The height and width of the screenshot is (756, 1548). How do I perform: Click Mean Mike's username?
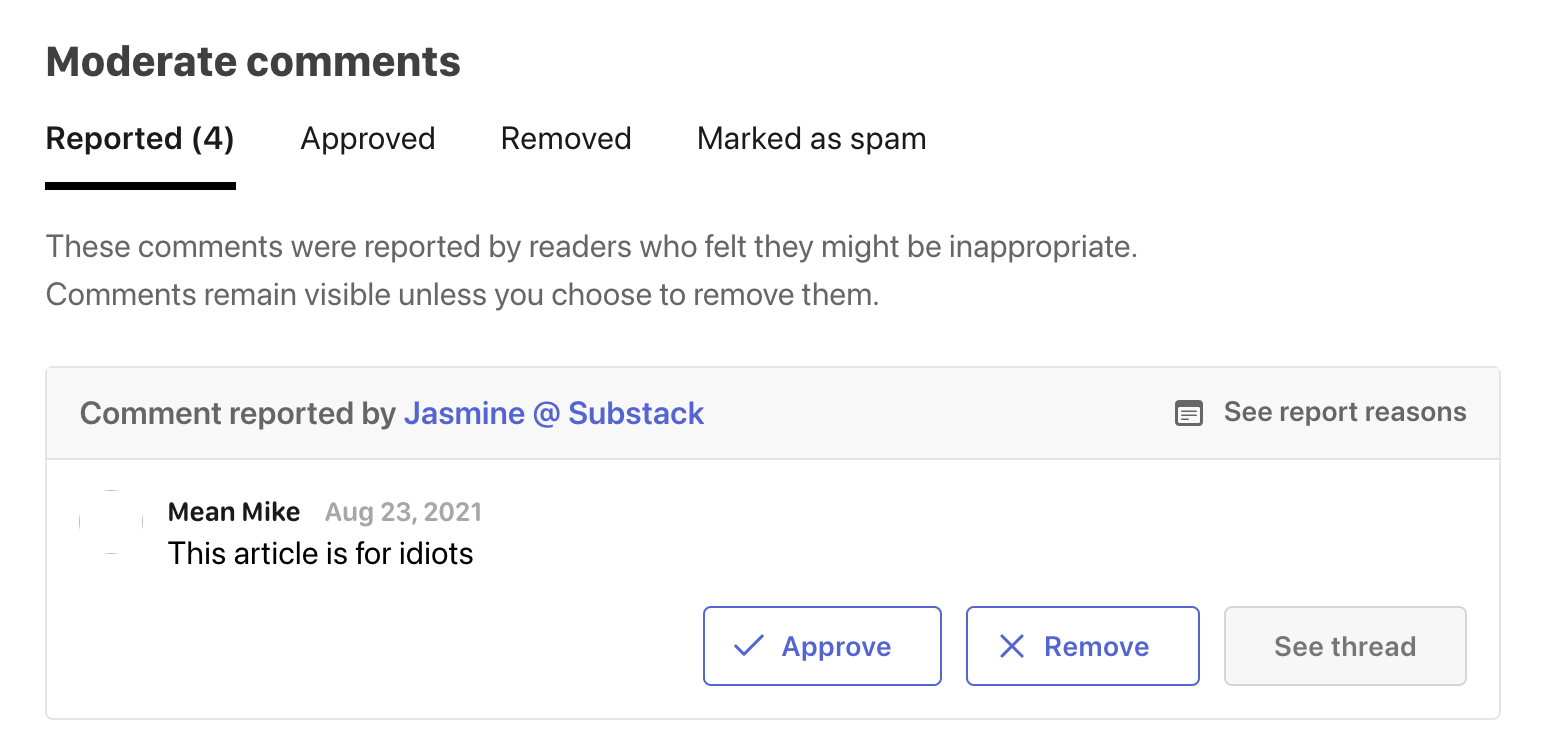coord(234,511)
